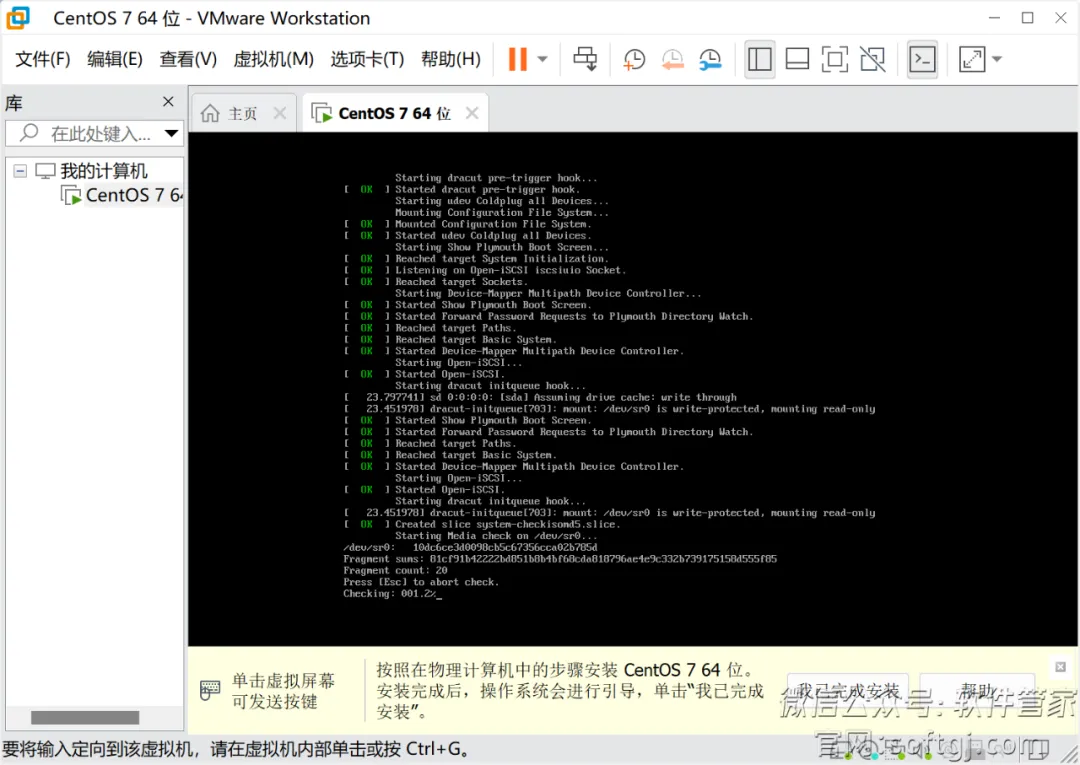Screen dimensions: 1080x765
Task: Take a snapshot of the virtual machine
Action: tap(634, 59)
